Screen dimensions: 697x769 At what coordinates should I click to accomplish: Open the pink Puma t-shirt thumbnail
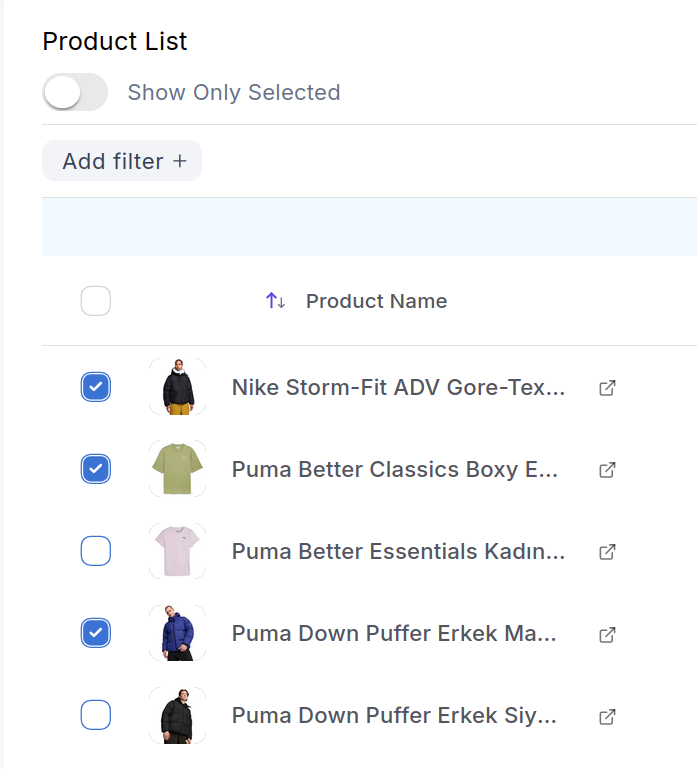(178, 551)
